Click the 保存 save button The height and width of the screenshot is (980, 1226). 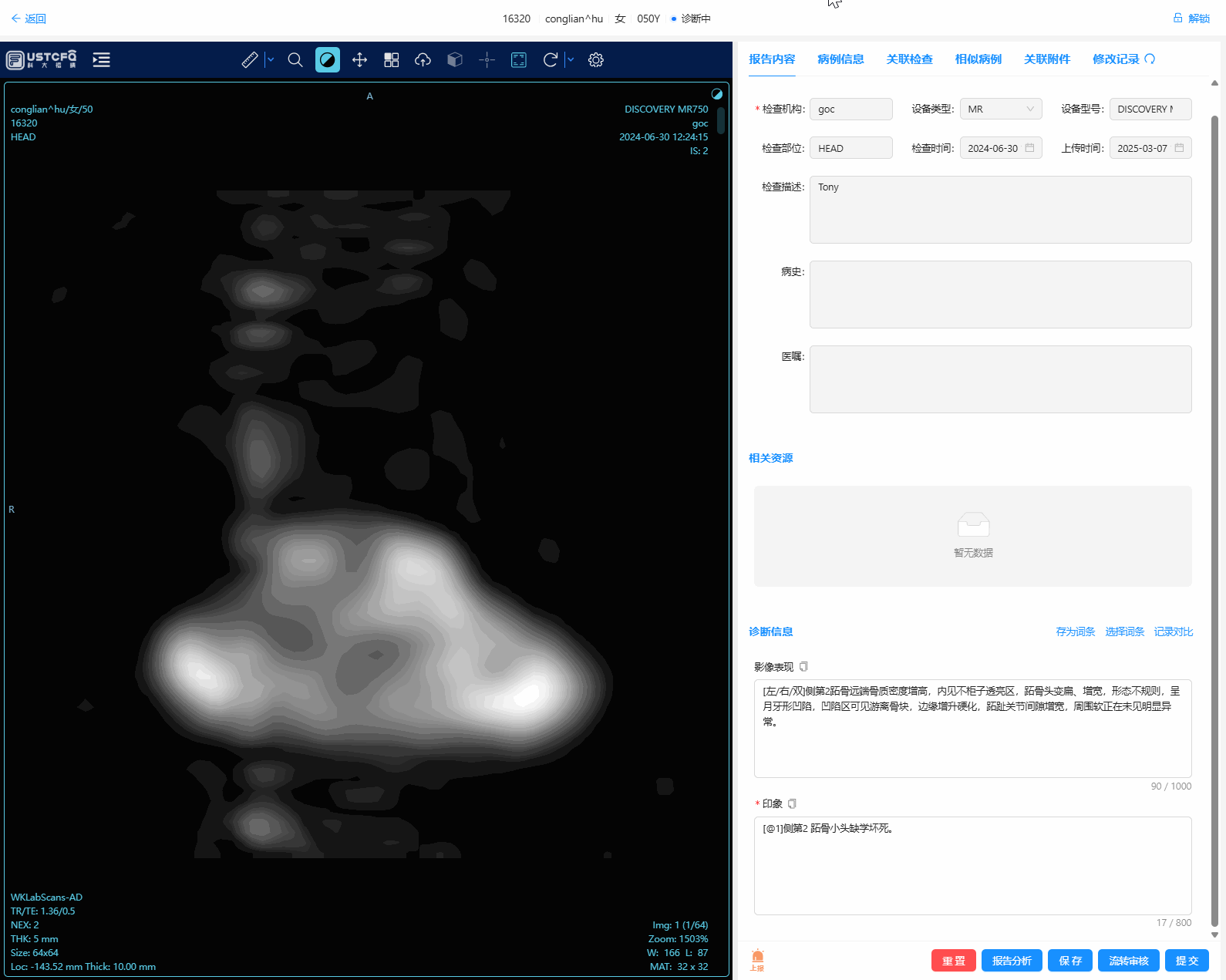pos(1070,961)
